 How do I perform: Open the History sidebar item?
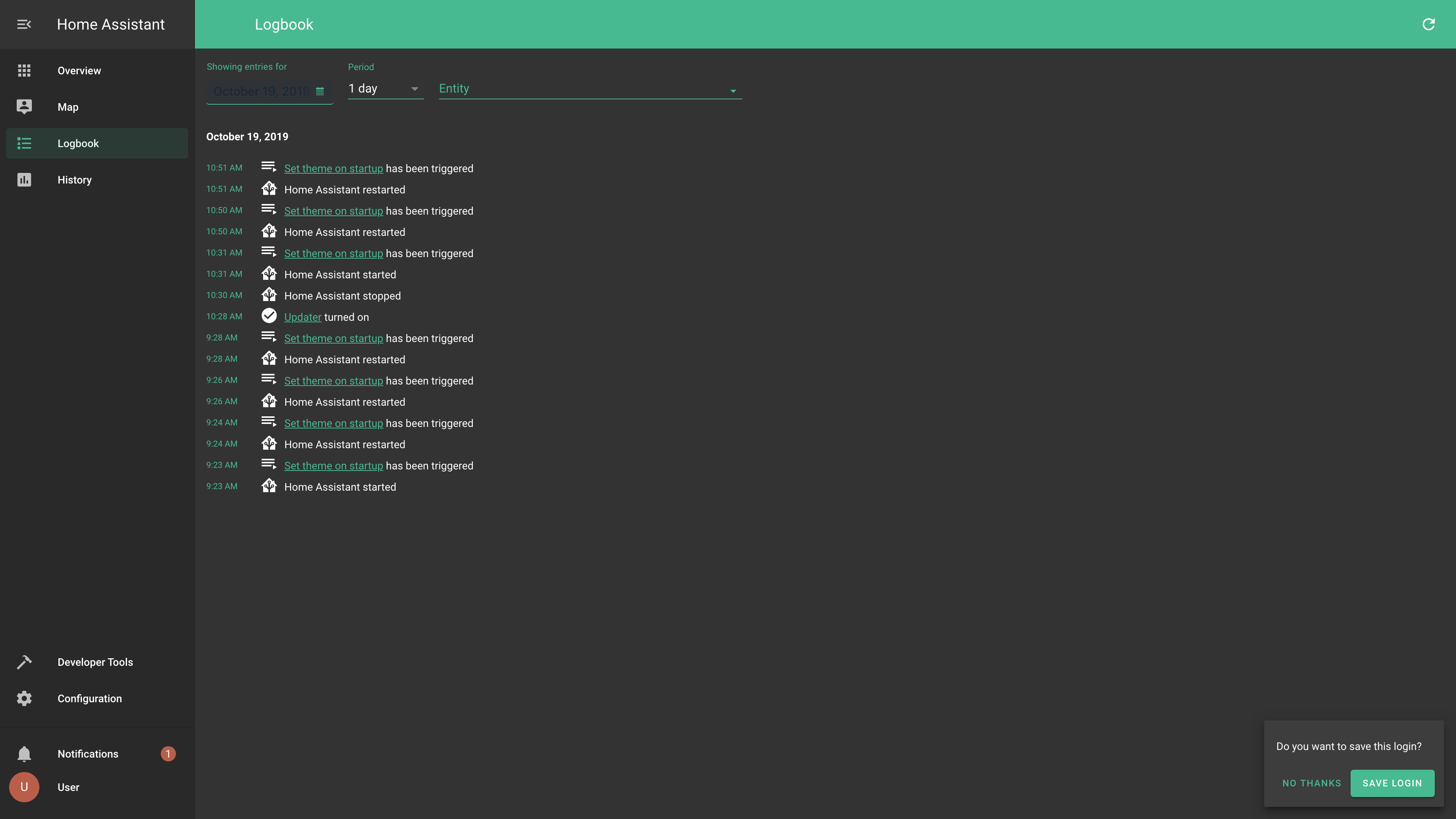pos(75,180)
